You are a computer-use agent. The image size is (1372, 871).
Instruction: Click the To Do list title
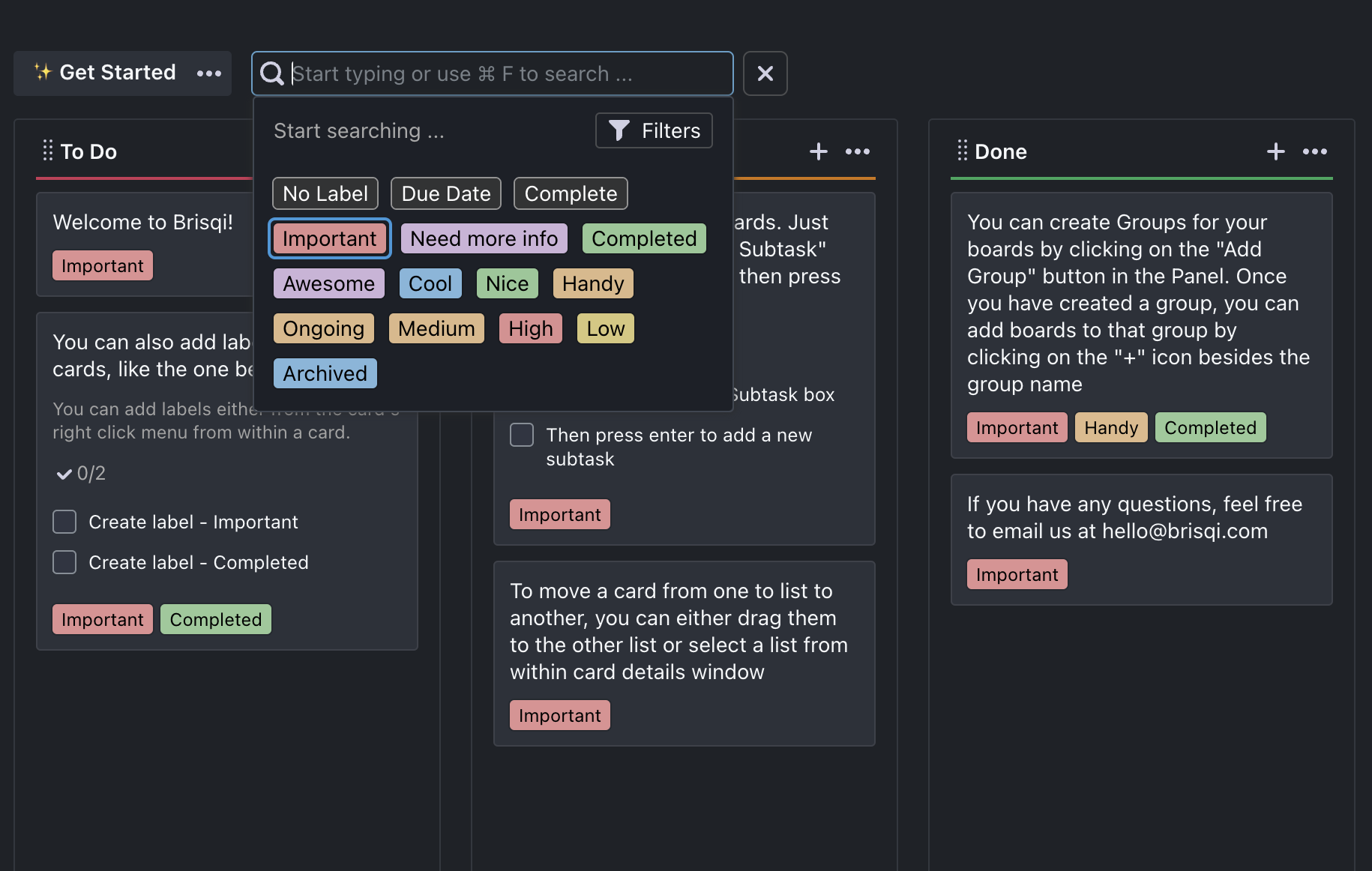tap(88, 151)
